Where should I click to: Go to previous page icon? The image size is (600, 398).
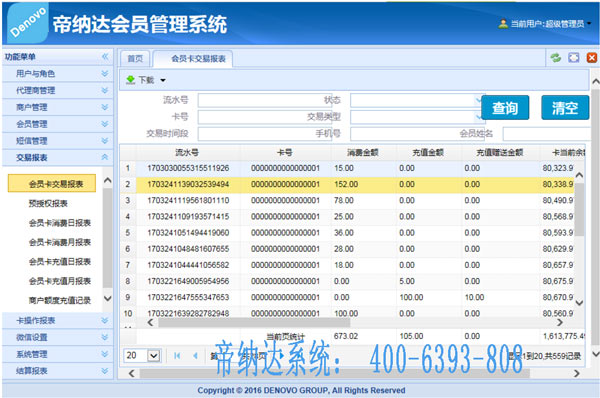click(195, 356)
